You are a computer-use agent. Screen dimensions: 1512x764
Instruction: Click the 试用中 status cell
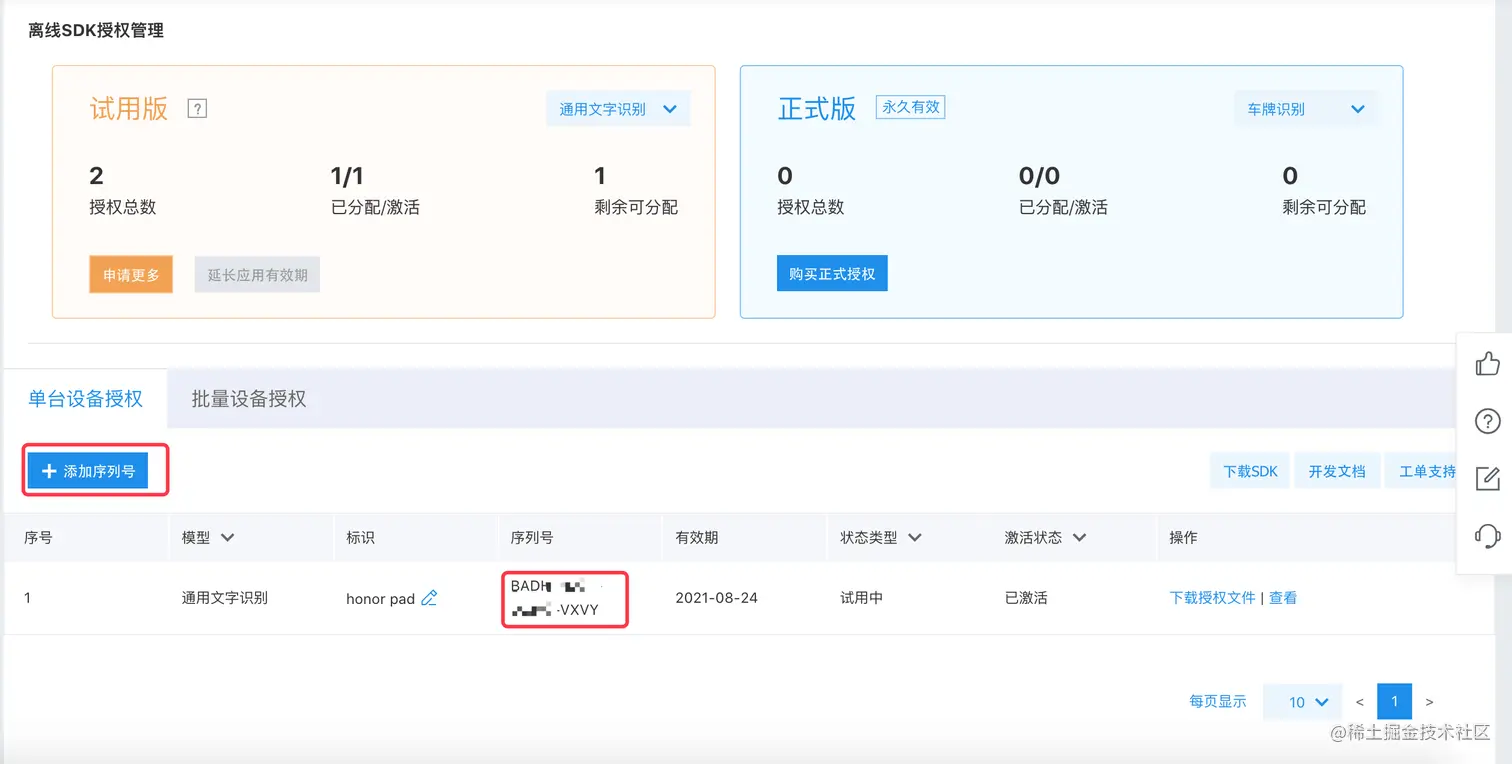[x=862, y=598]
